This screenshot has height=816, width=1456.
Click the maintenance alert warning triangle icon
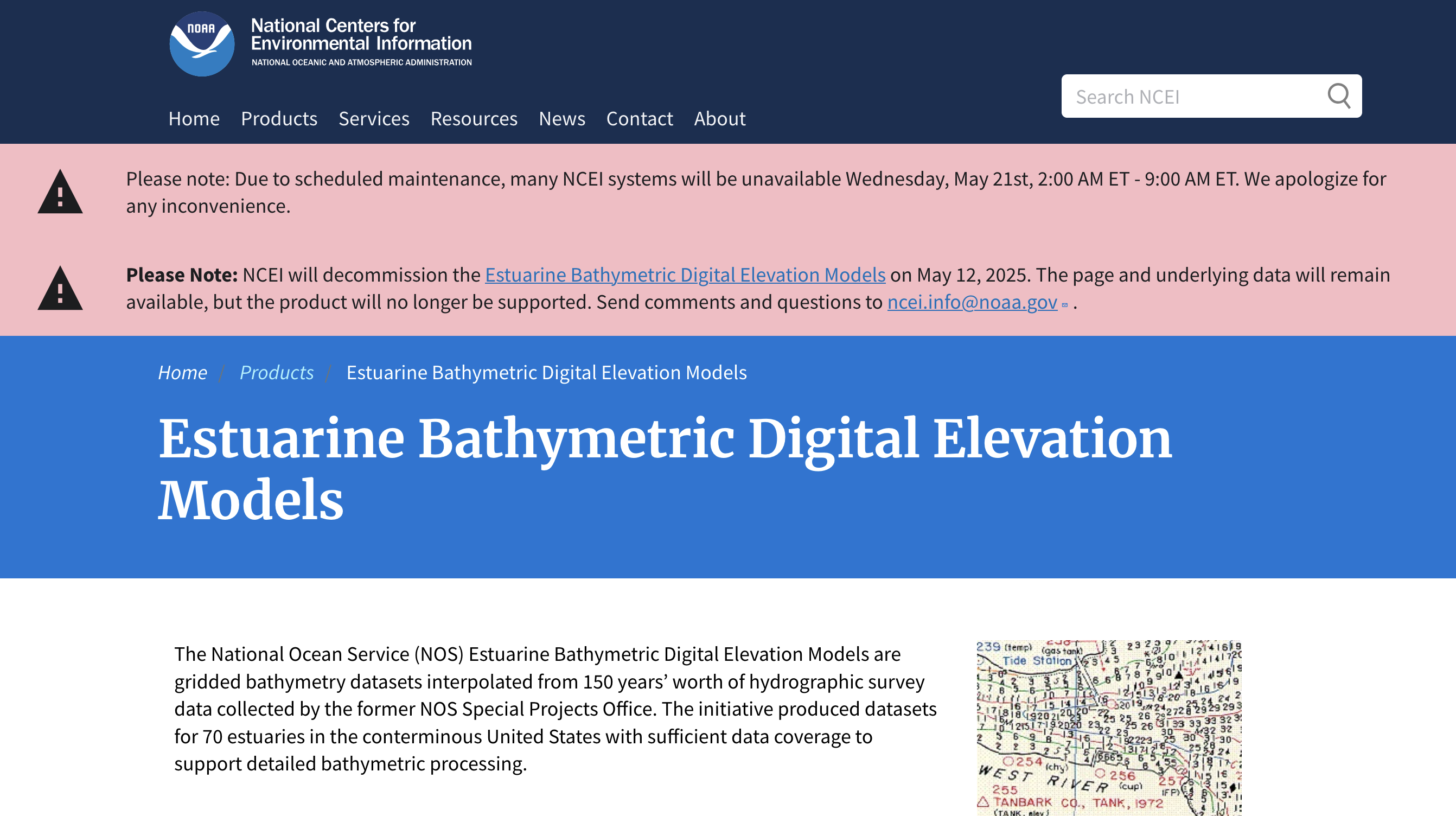[60, 193]
